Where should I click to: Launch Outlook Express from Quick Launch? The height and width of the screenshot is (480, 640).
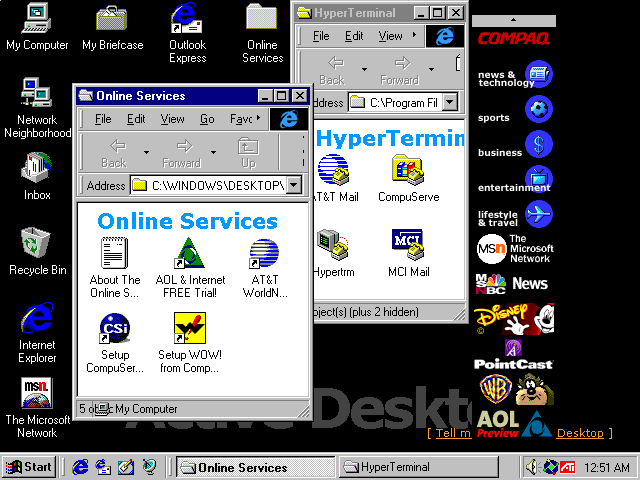point(103,467)
